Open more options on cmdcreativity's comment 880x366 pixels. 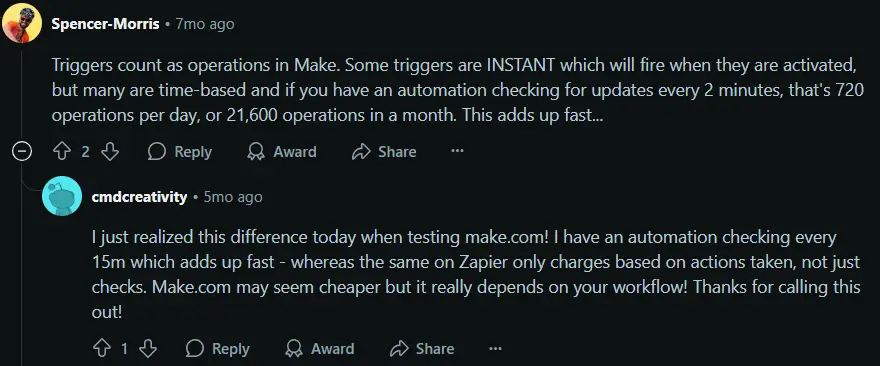point(495,349)
